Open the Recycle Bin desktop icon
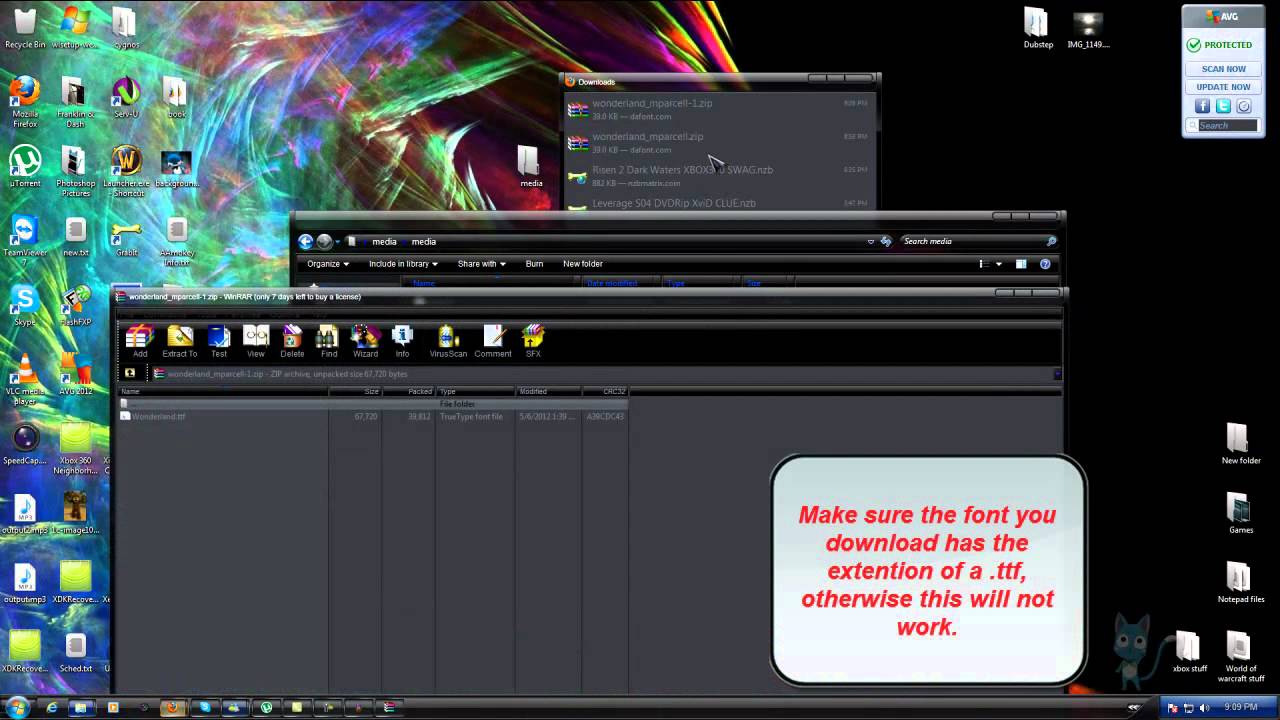1280x720 pixels. click(x=25, y=28)
